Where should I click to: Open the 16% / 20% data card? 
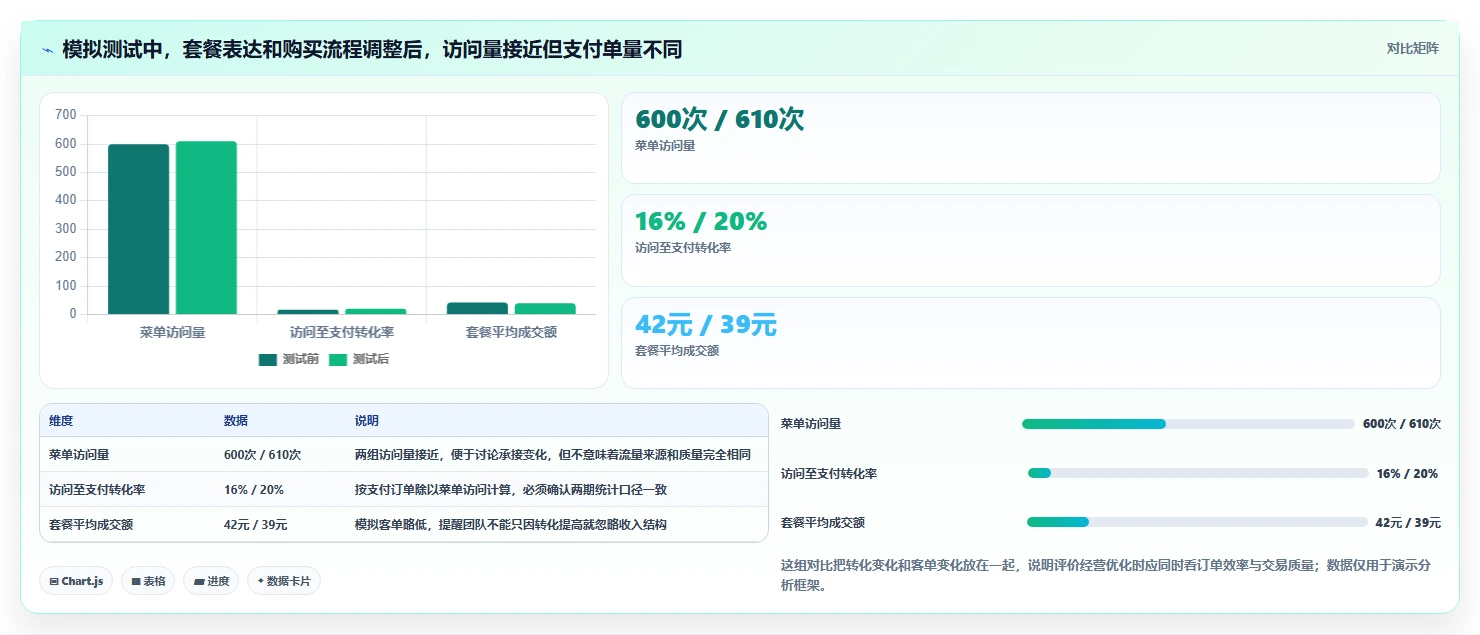1031,240
